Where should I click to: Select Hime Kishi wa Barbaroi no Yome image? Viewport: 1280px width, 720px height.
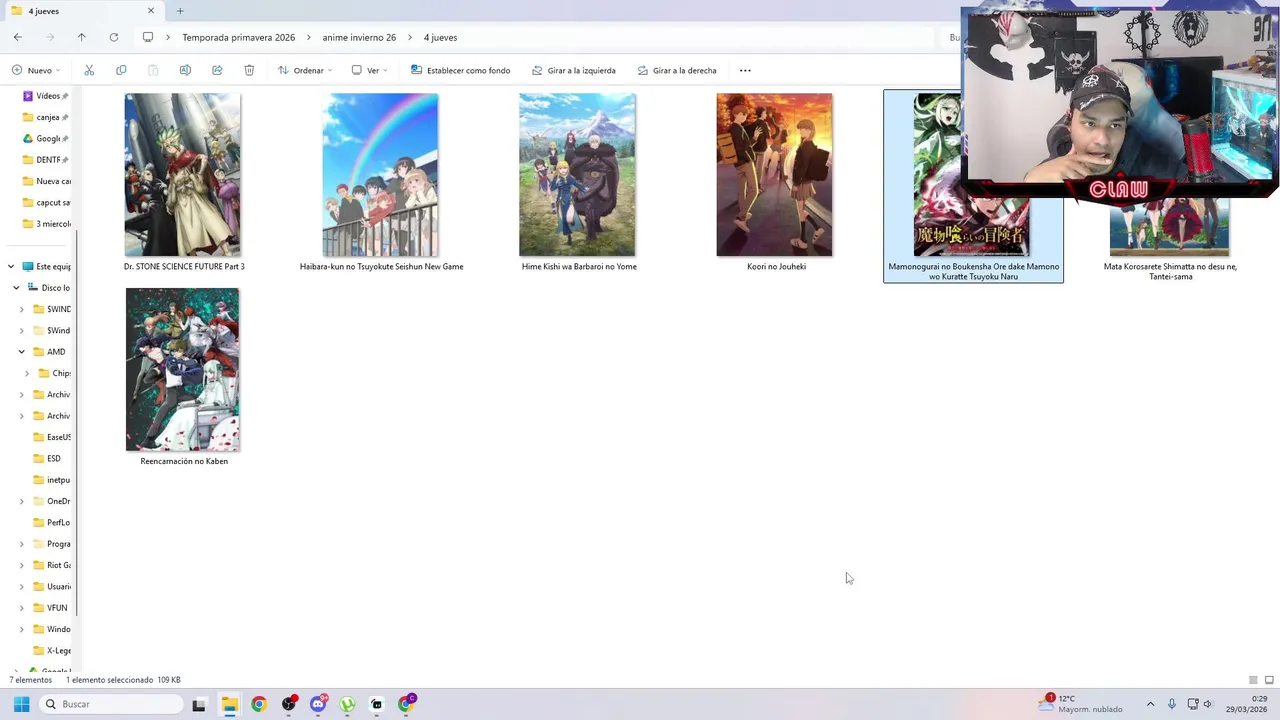coord(577,175)
